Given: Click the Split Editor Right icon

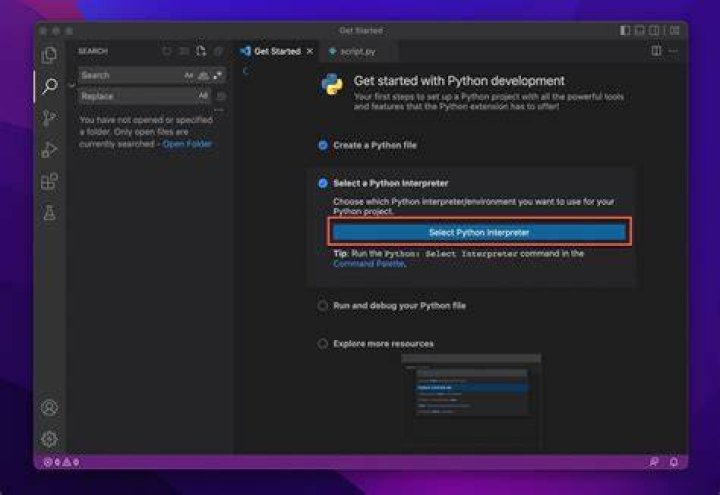Looking at the screenshot, I should pyautogui.click(x=657, y=51).
